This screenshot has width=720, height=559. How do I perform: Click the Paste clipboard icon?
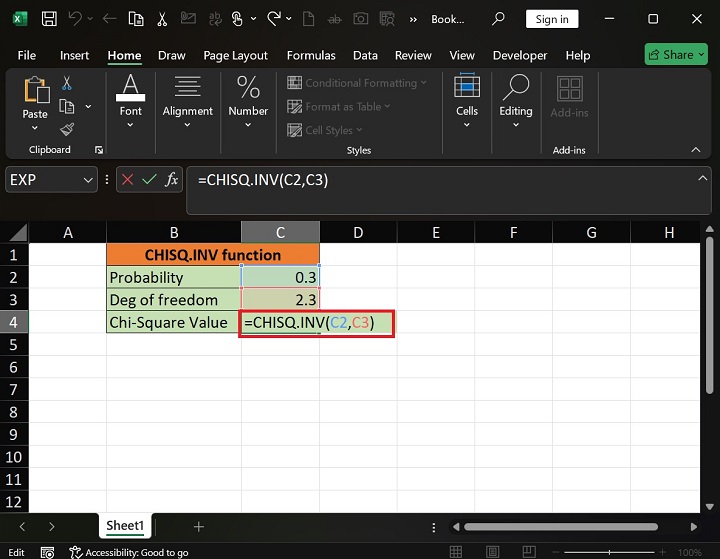click(35, 98)
